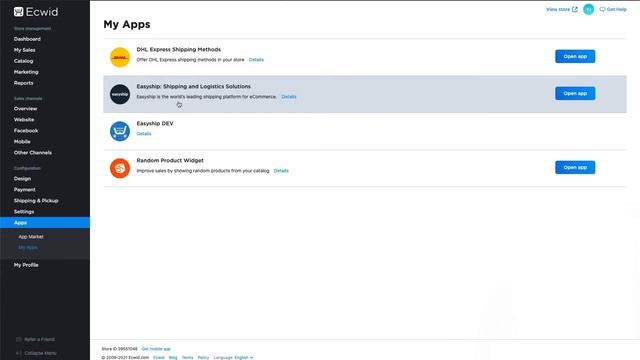Click the View store external link icon
The width and height of the screenshot is (640, 360).
pyautogui.click(x=575, y=9)
